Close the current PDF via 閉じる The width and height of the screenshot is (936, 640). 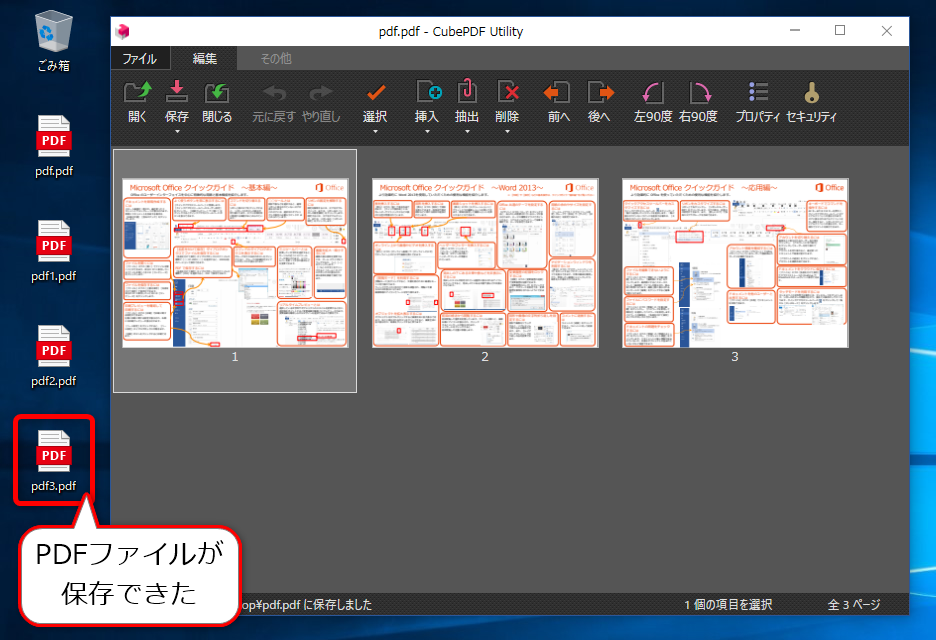(215, 98)
